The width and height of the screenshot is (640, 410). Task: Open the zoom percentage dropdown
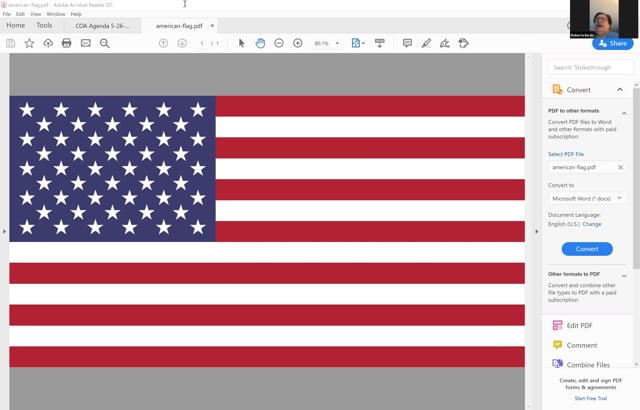point(337,43)
